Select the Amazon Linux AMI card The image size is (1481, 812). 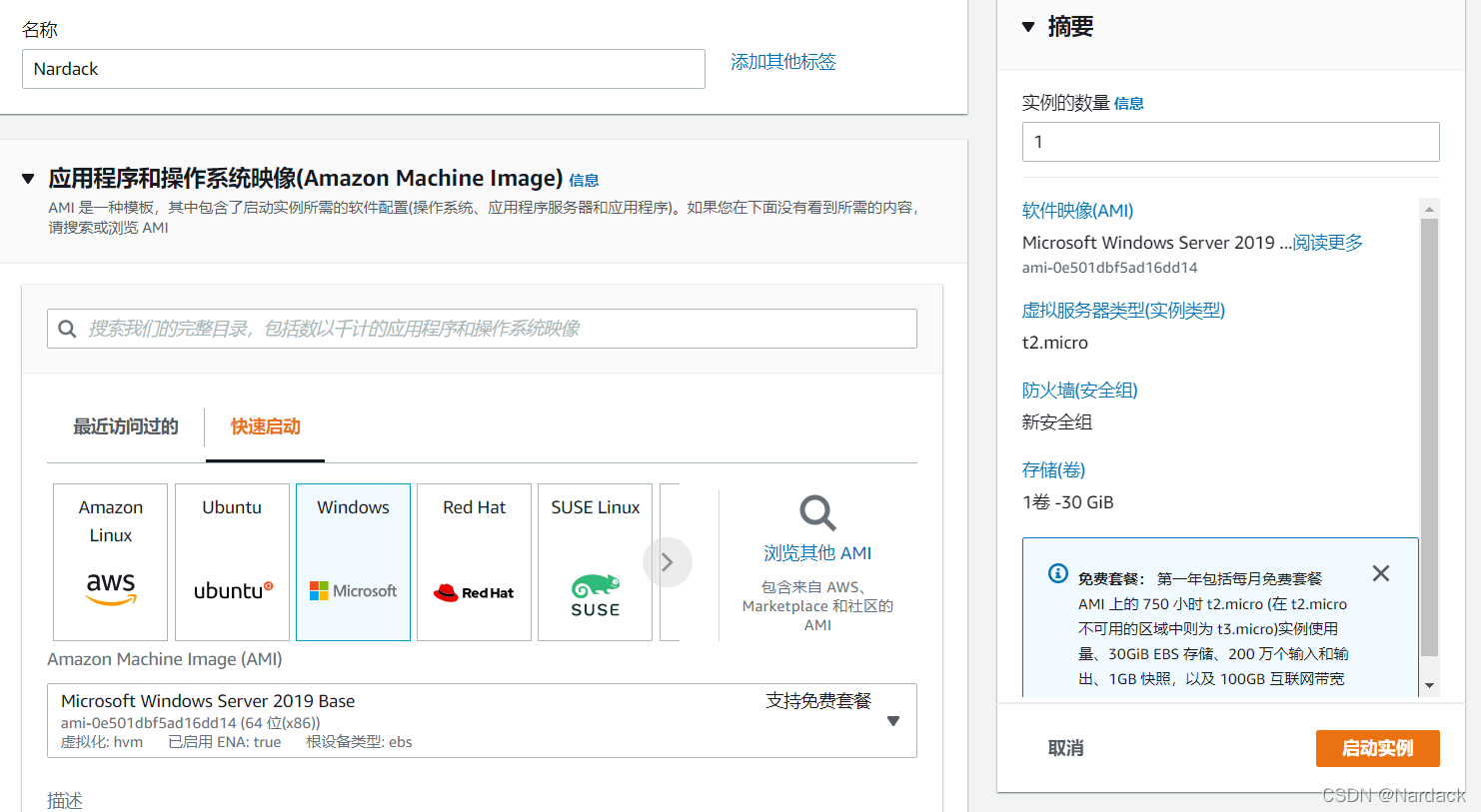pos(110,562)
